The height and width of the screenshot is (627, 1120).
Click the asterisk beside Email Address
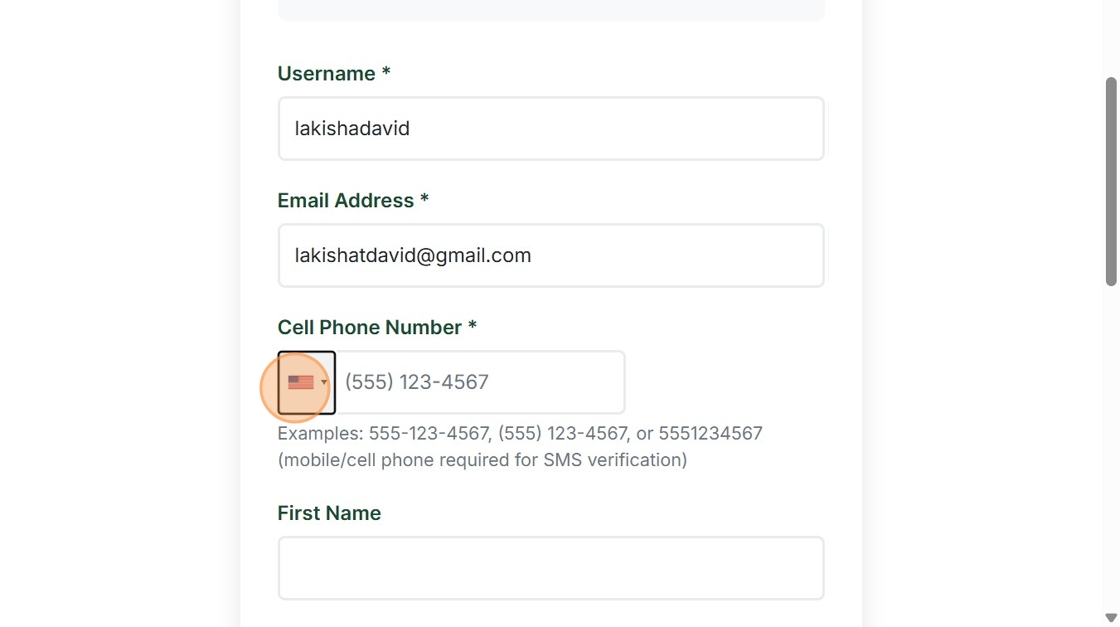pyautogui.click(x=424, y=200)
